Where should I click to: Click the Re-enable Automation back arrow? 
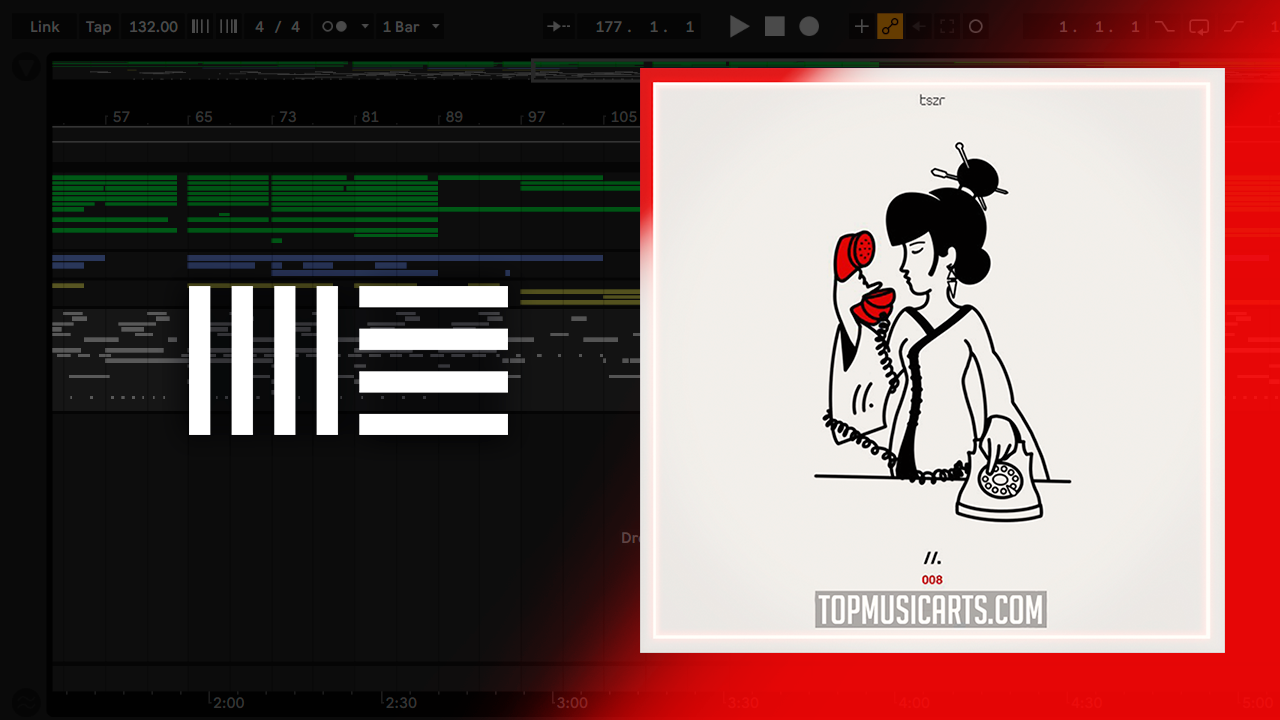pos(919,27)
